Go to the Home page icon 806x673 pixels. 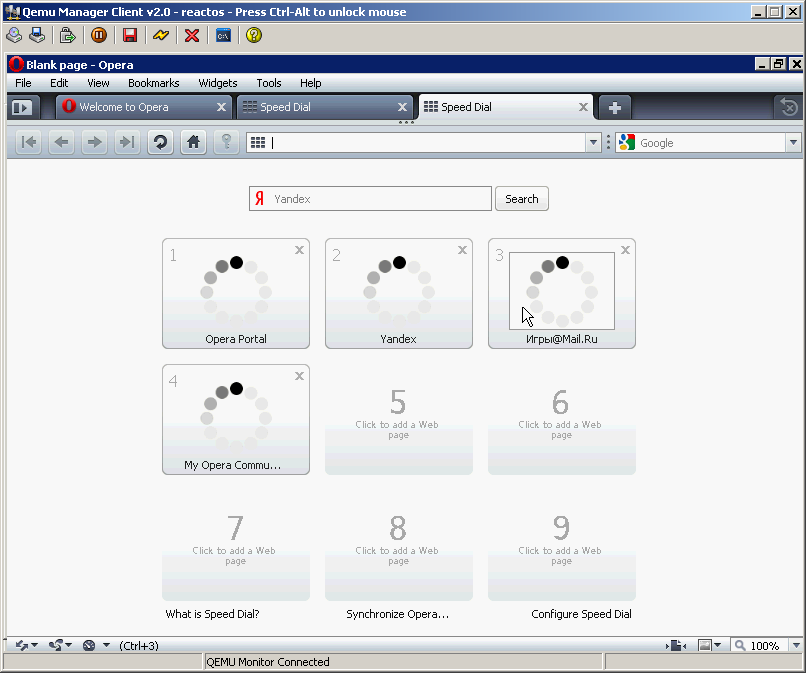[193, 143]
